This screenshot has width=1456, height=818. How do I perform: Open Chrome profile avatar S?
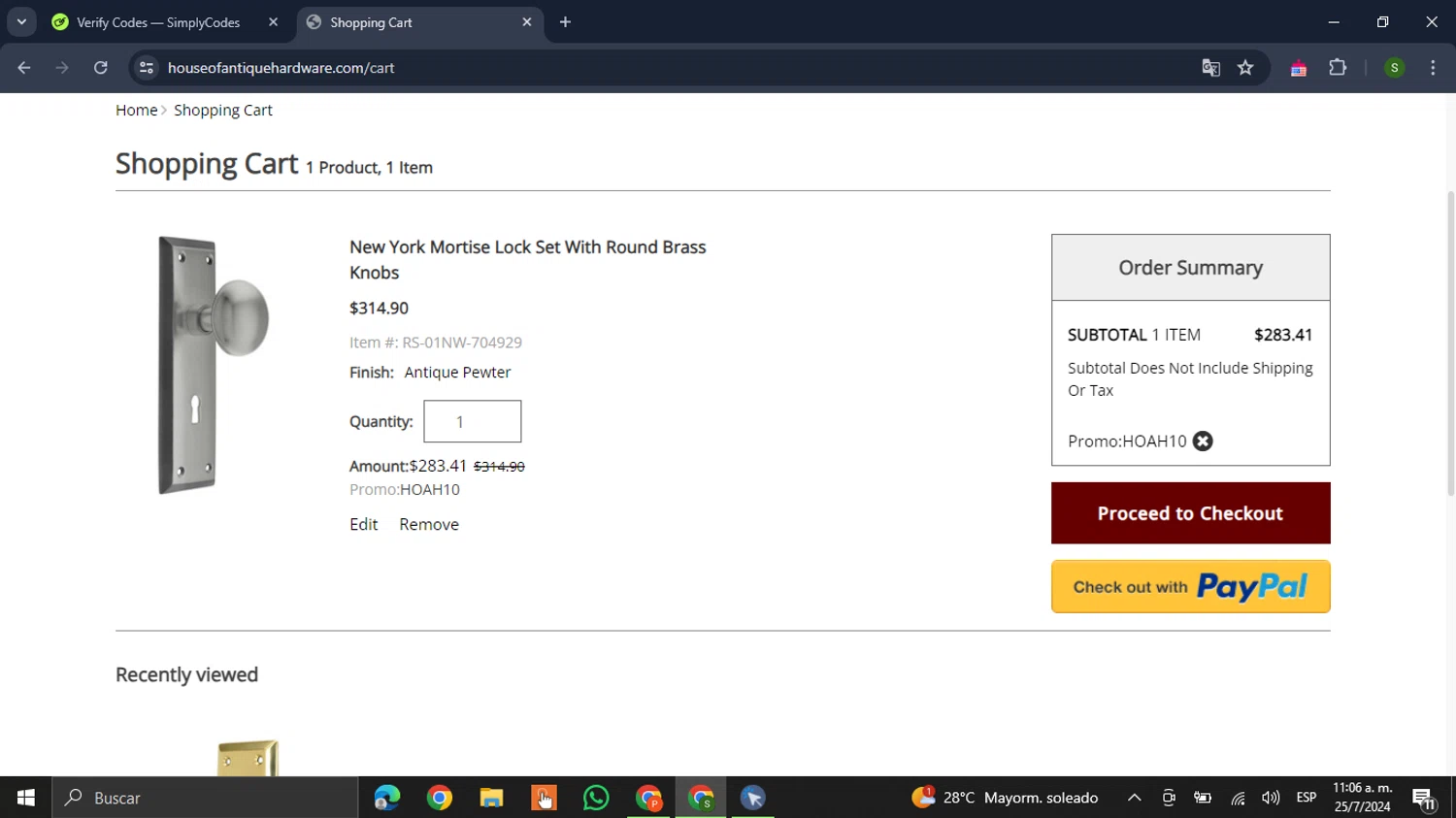[1394, 68]
